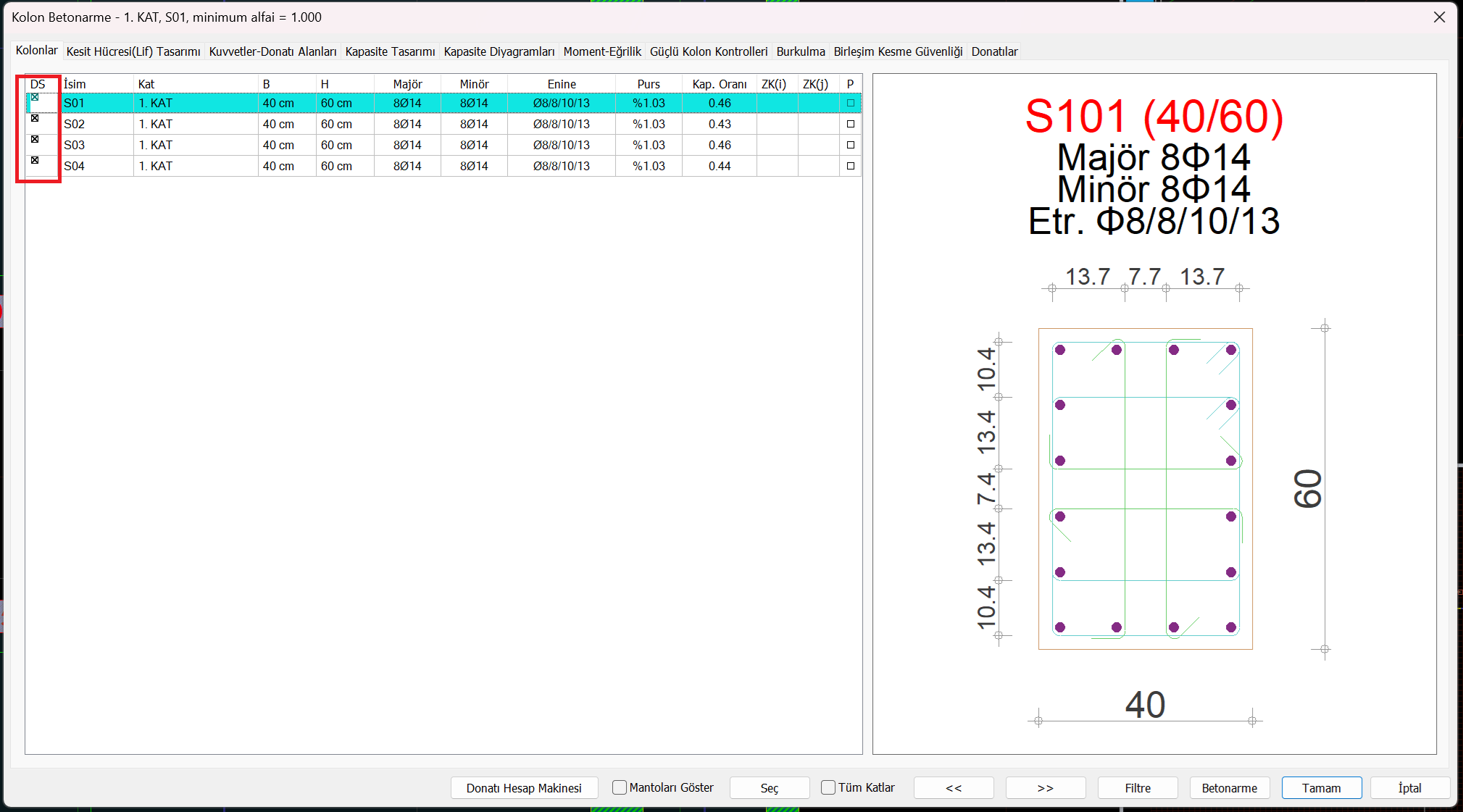Go to Kesit Hücresi(Lif) Tasarımı tab
The height and width of the screenshot is (812, 1463).
(133, 51)
